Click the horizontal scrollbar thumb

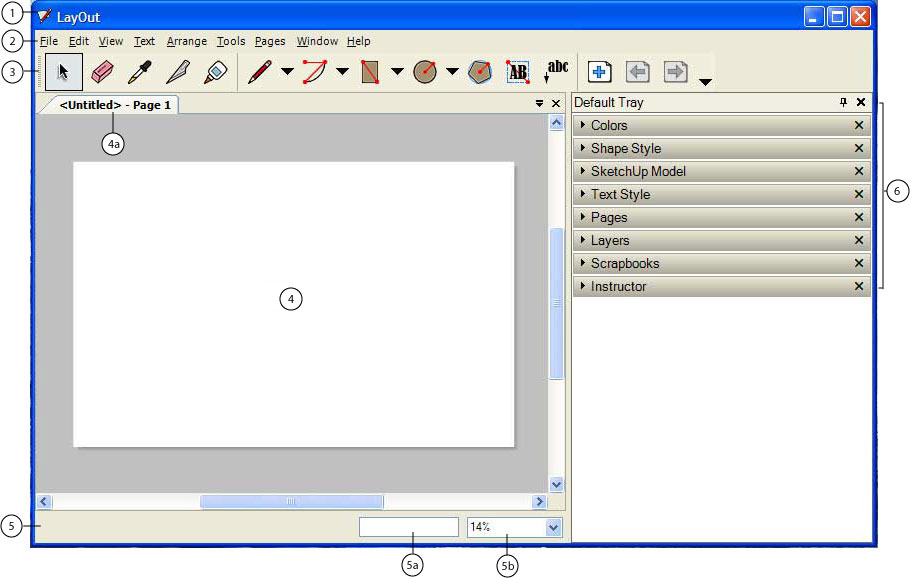pos(291,501)
